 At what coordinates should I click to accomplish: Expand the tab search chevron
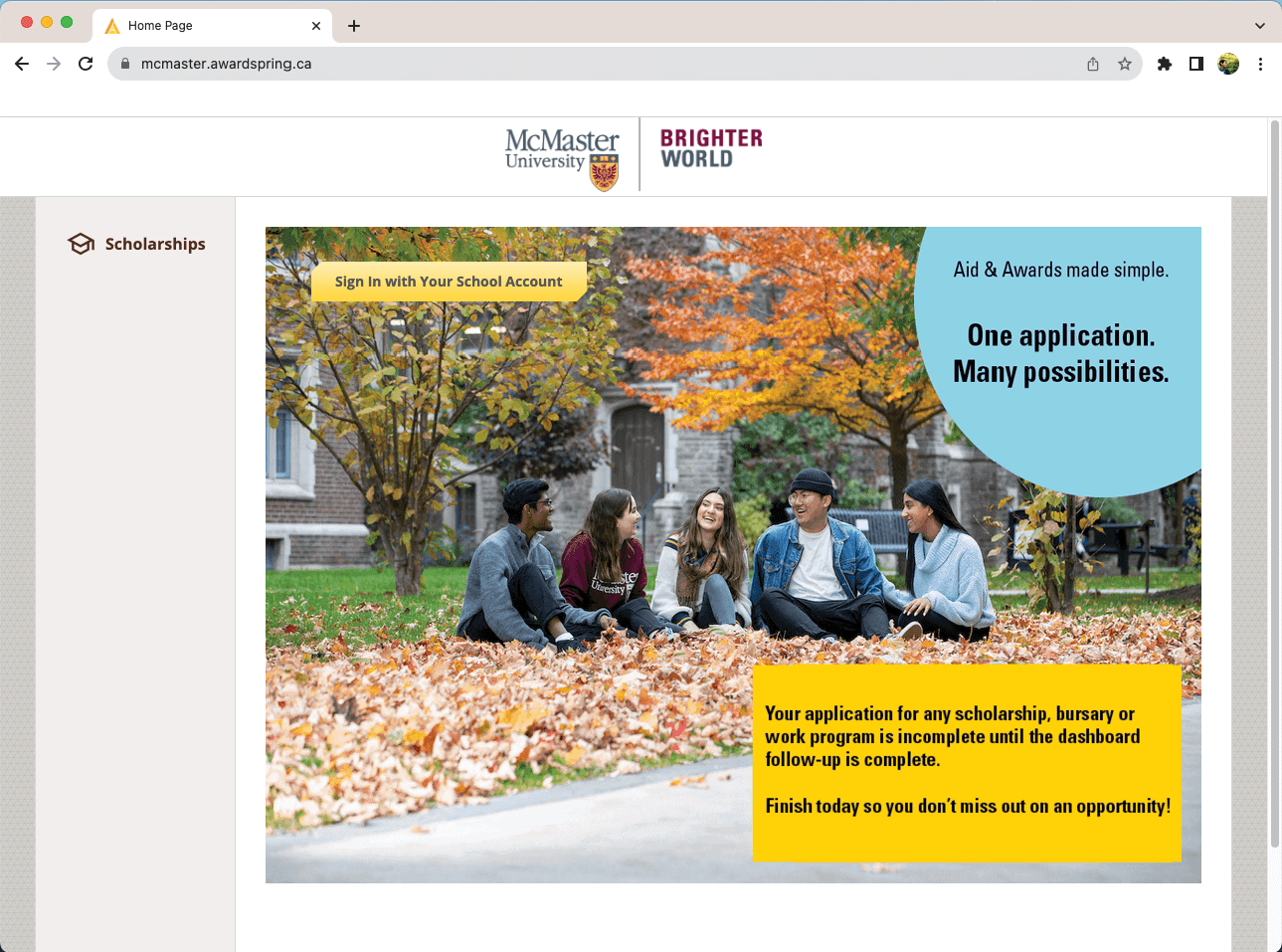tap(1259, 26)
